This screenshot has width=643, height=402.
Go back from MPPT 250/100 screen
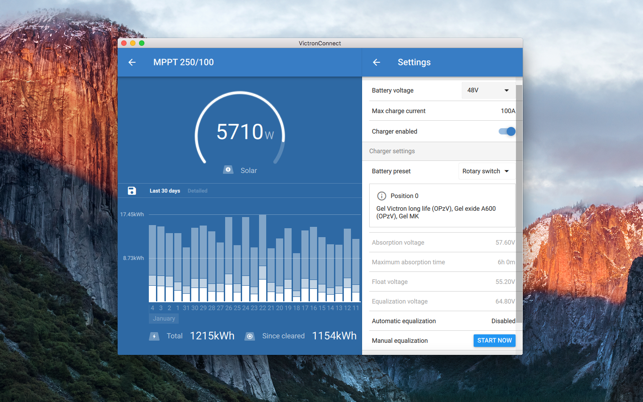[132, 62]
